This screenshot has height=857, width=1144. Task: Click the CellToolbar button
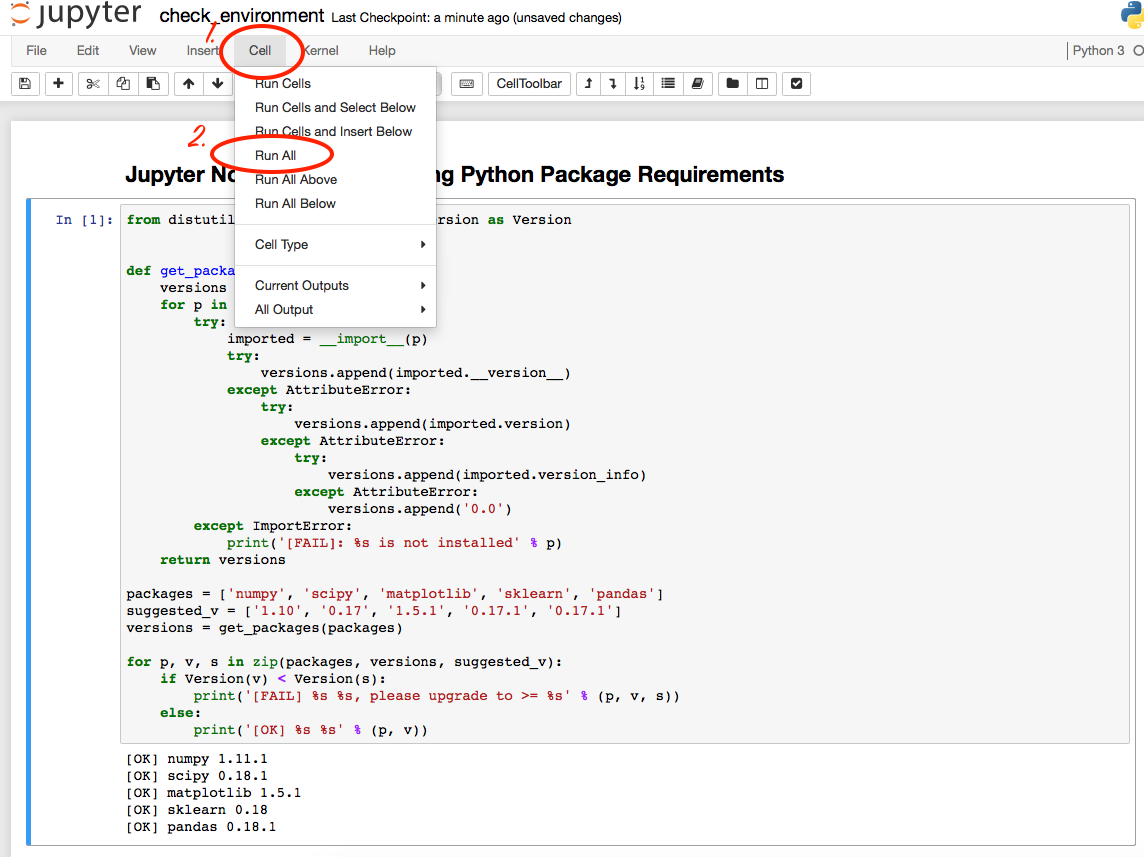(529, 84)
